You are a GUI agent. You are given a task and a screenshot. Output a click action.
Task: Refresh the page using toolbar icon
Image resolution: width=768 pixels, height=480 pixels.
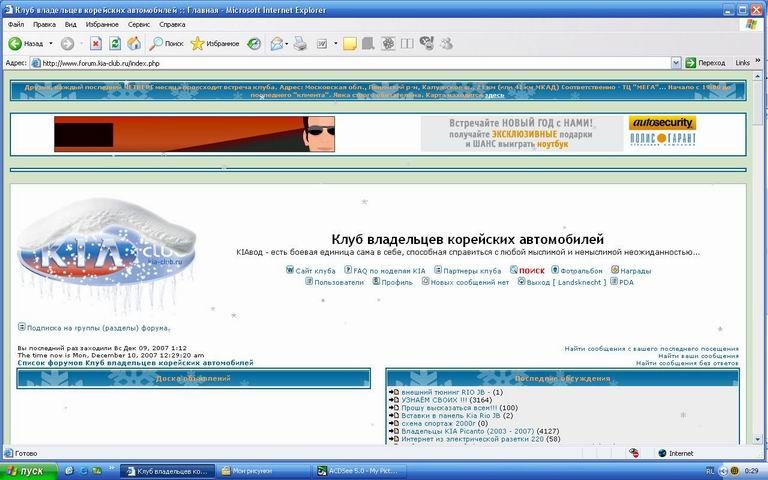click(x=115, y=44)
